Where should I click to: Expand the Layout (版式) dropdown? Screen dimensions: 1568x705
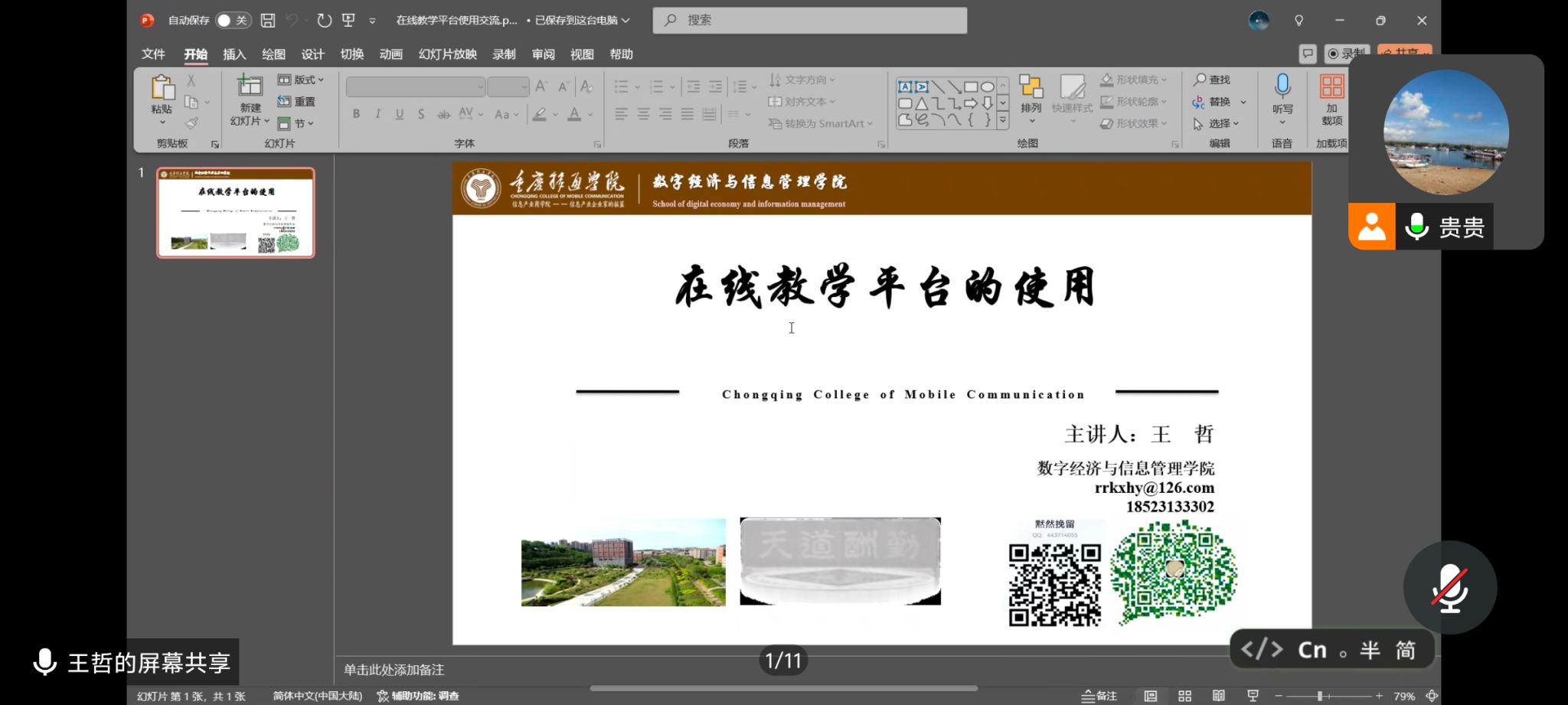point(301,80)
